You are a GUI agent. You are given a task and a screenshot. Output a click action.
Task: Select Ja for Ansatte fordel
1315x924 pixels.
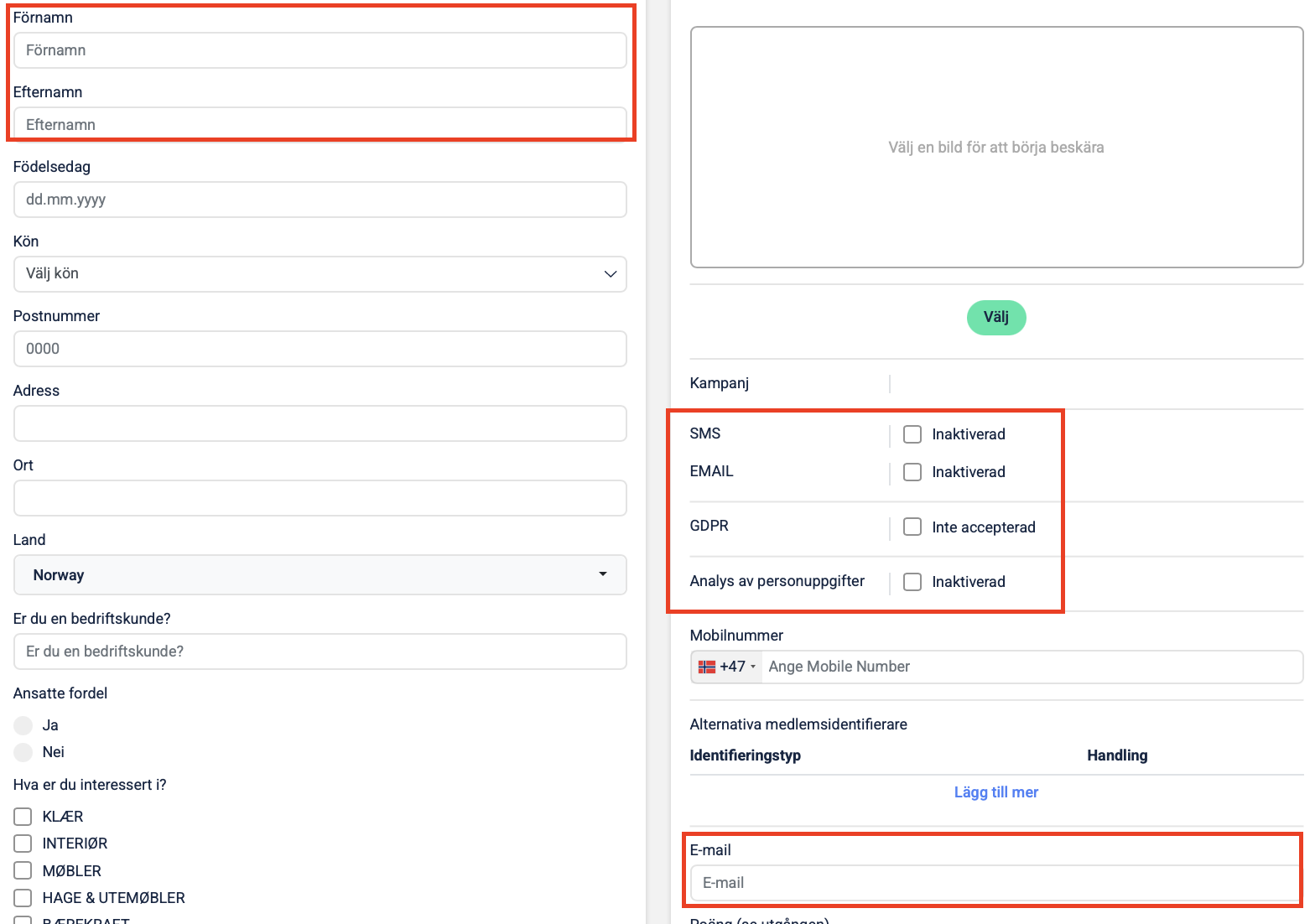tap(23, 725)
